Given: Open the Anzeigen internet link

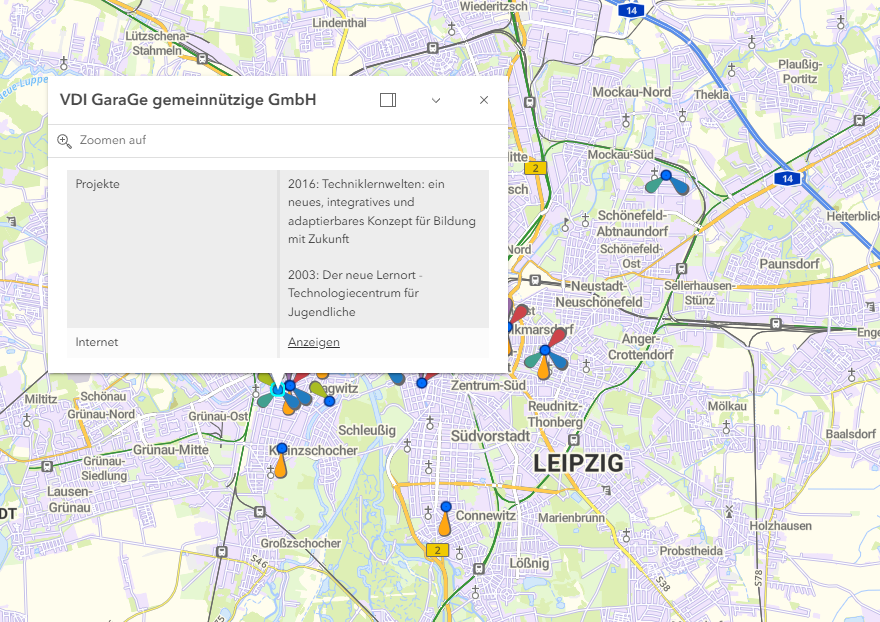Looking at the screenshot, I should [x=313, y=342].
